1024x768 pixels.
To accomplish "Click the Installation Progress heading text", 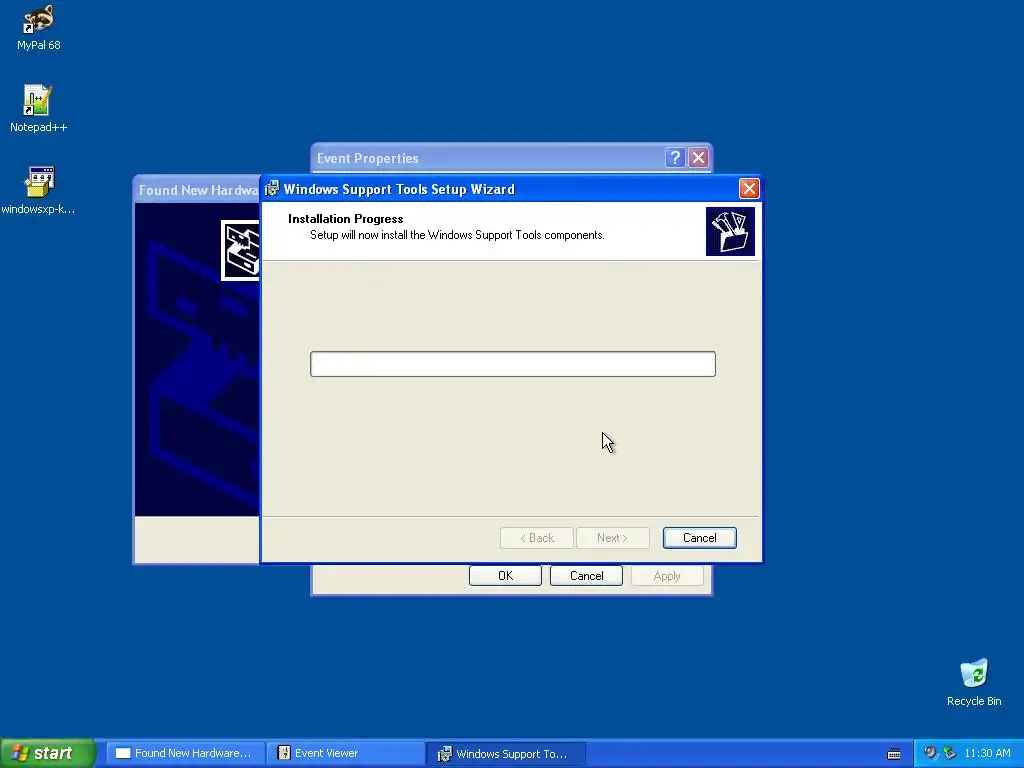I will click(345, 219).
